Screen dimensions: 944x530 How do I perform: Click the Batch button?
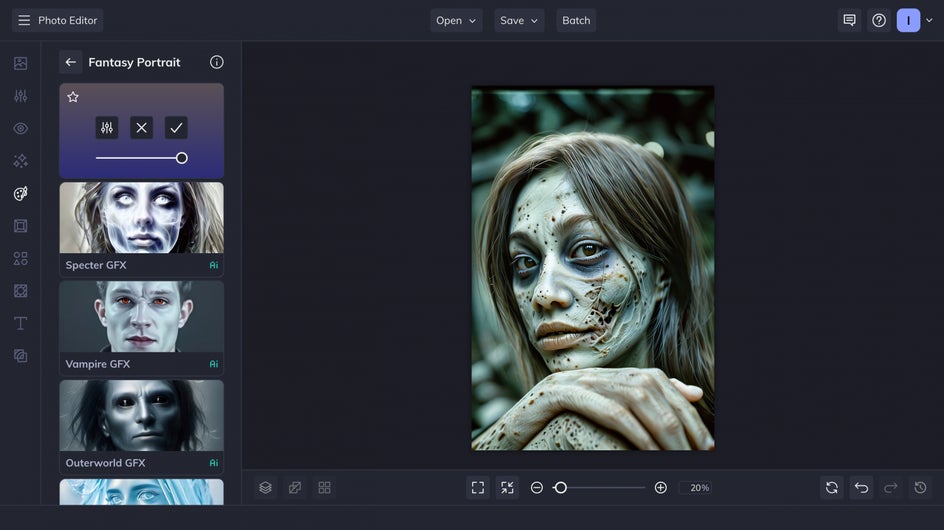click(x=576, y=20)
